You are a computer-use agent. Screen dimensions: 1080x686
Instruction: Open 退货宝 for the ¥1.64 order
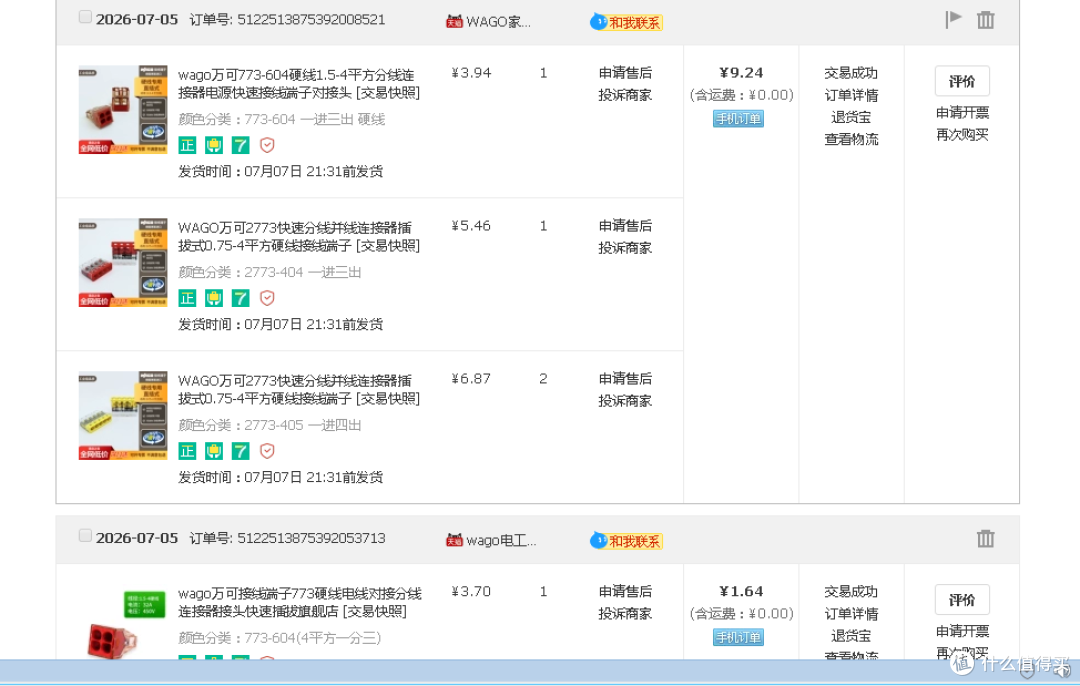(x=851, y=636)
